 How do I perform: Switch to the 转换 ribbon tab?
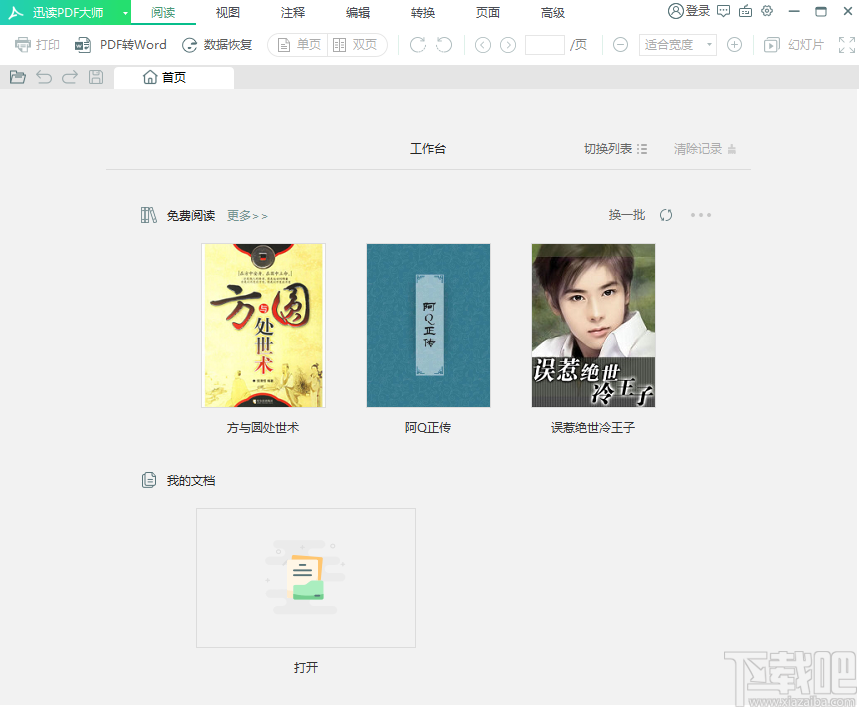coord(422,13)
